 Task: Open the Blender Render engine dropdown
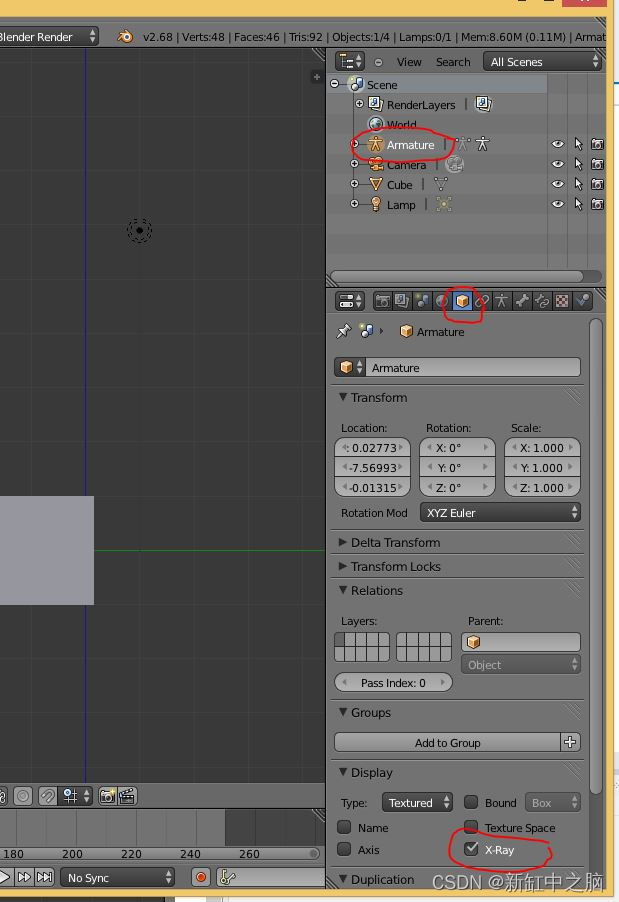(48, 37)
